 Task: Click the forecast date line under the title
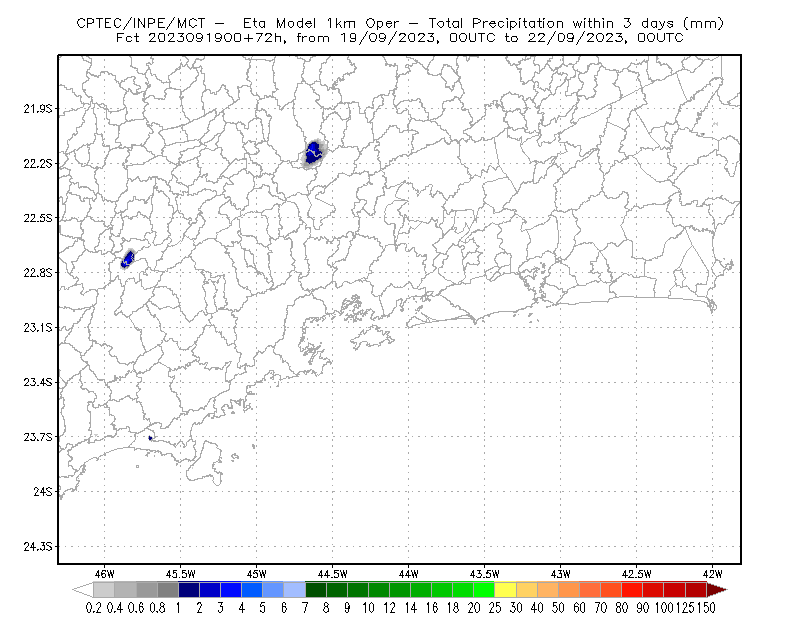[399, 38]
